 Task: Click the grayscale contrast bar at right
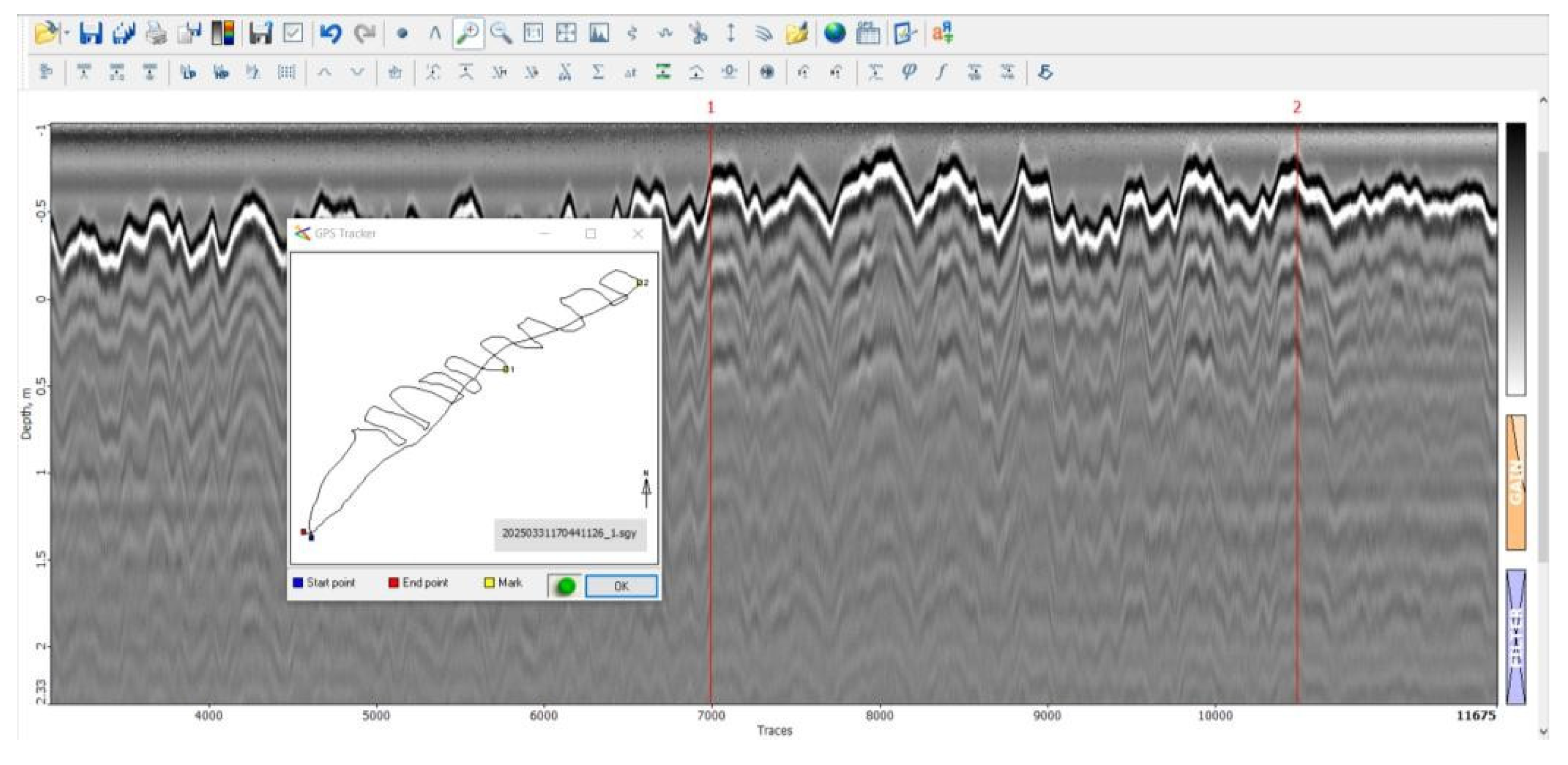pos(1515,259)
